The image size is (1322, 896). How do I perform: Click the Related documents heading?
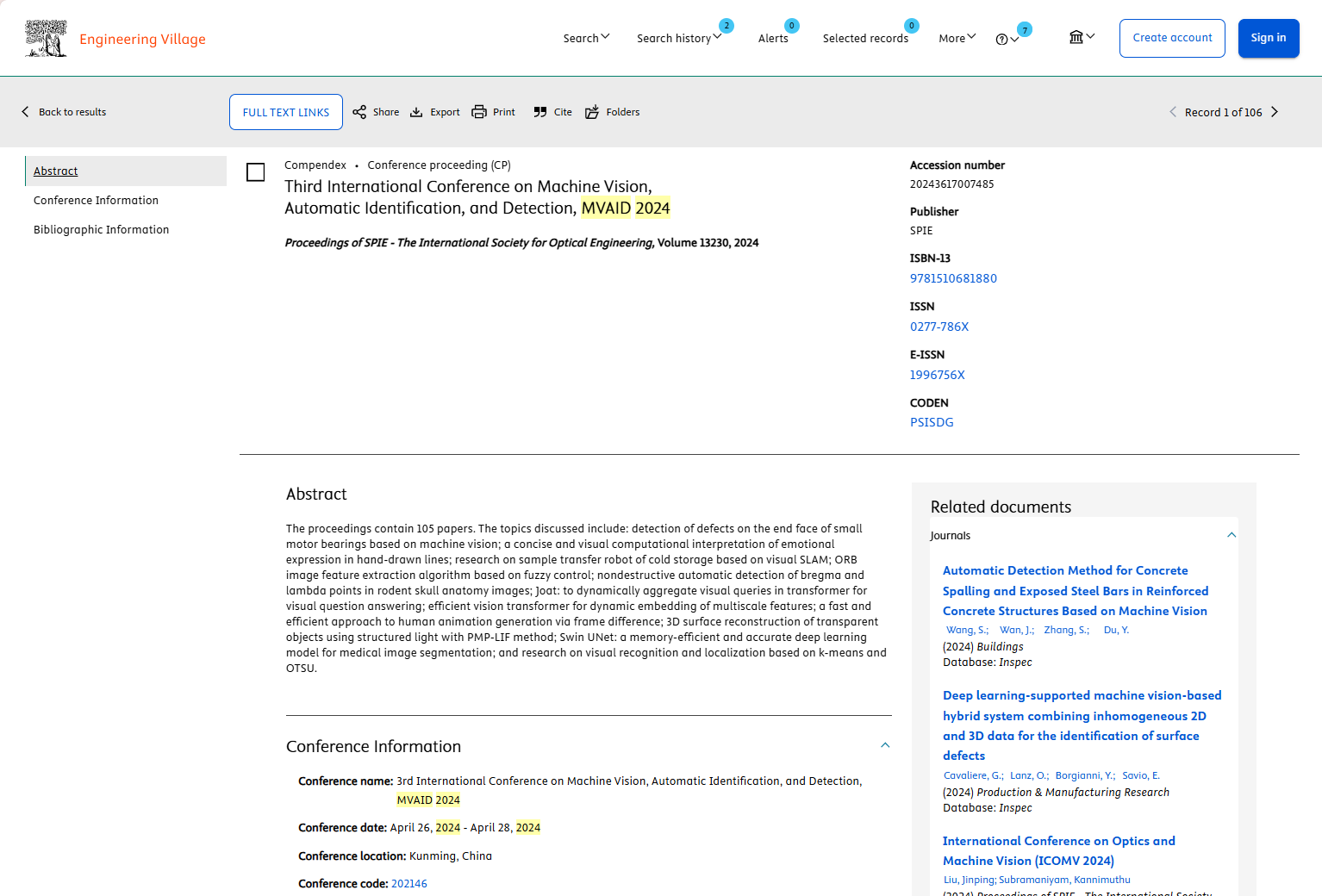point(1001,507)
